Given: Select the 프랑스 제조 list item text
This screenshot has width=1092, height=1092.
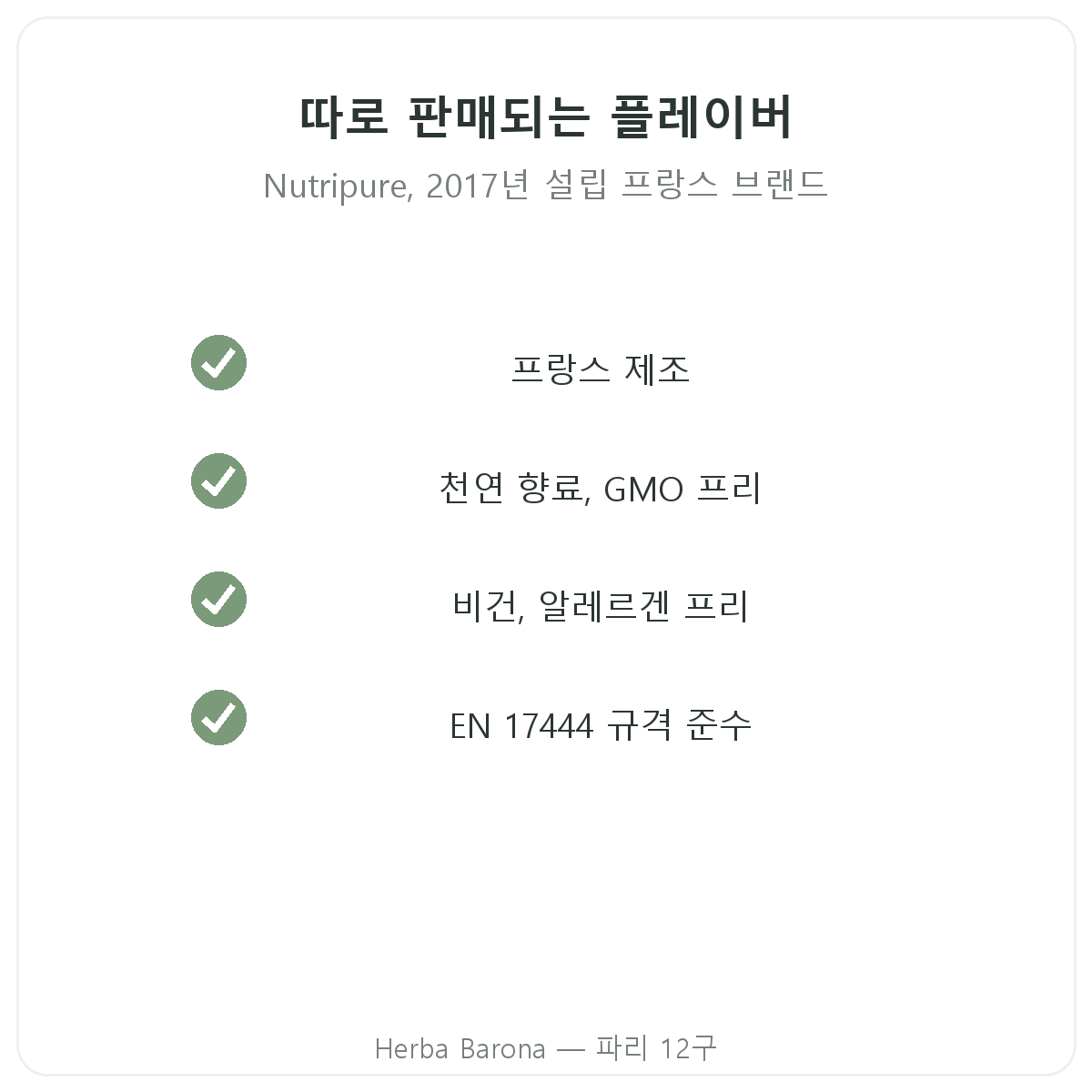Looking at the screenshot, I should (601, 369).
